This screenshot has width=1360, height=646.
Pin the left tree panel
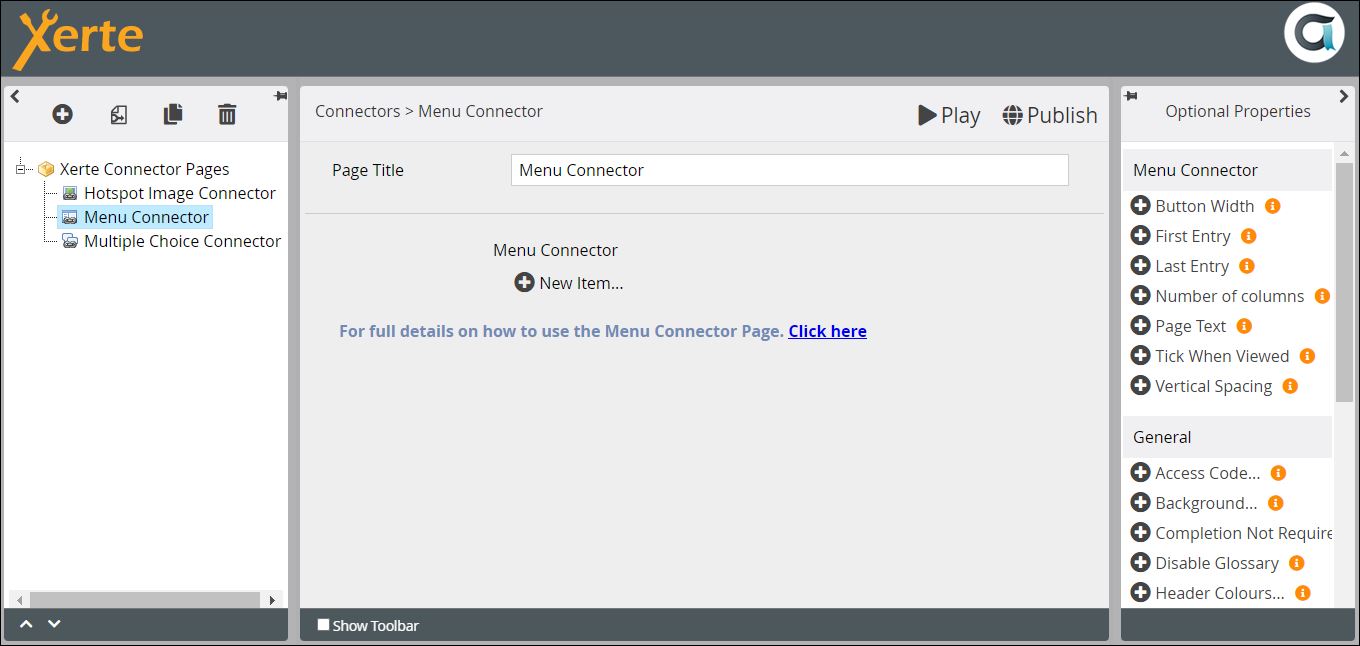(x=279, y=96)
